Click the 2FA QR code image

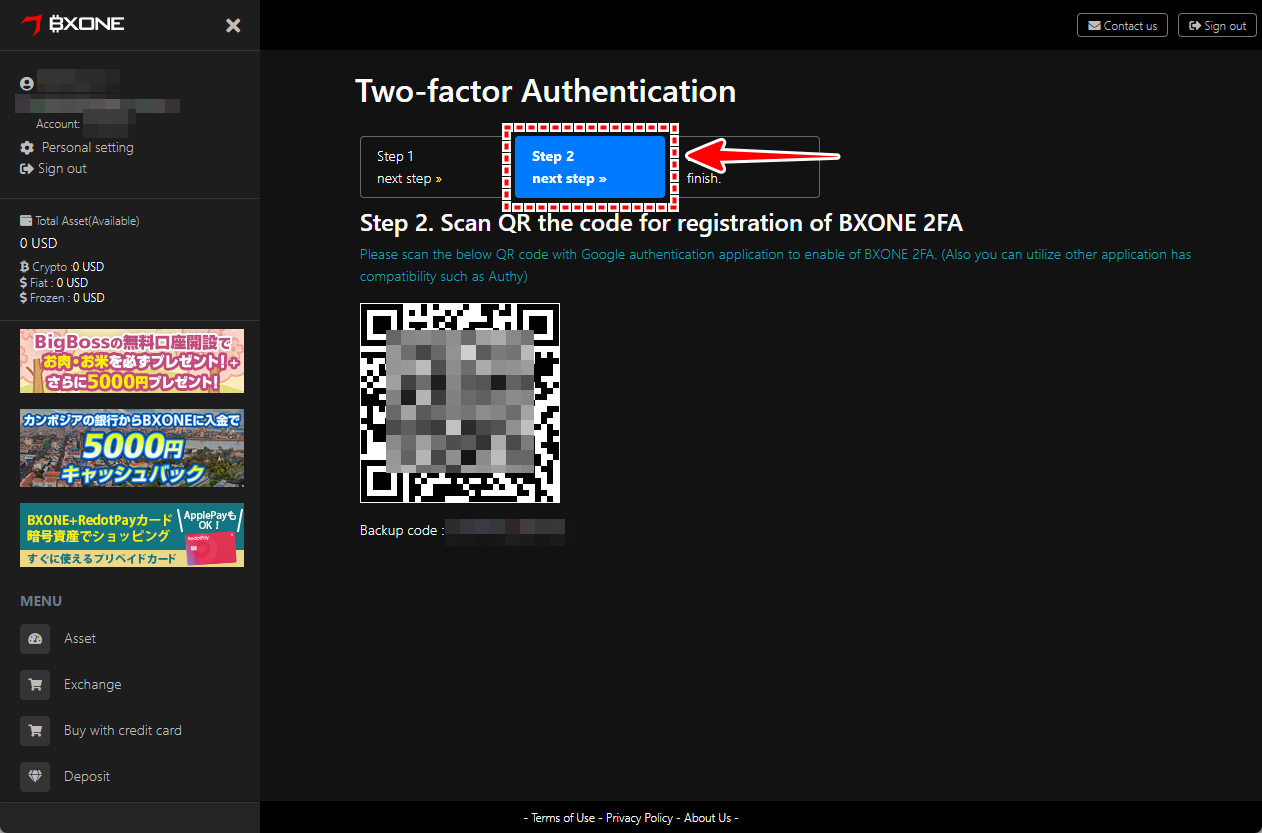click(460, 403)
